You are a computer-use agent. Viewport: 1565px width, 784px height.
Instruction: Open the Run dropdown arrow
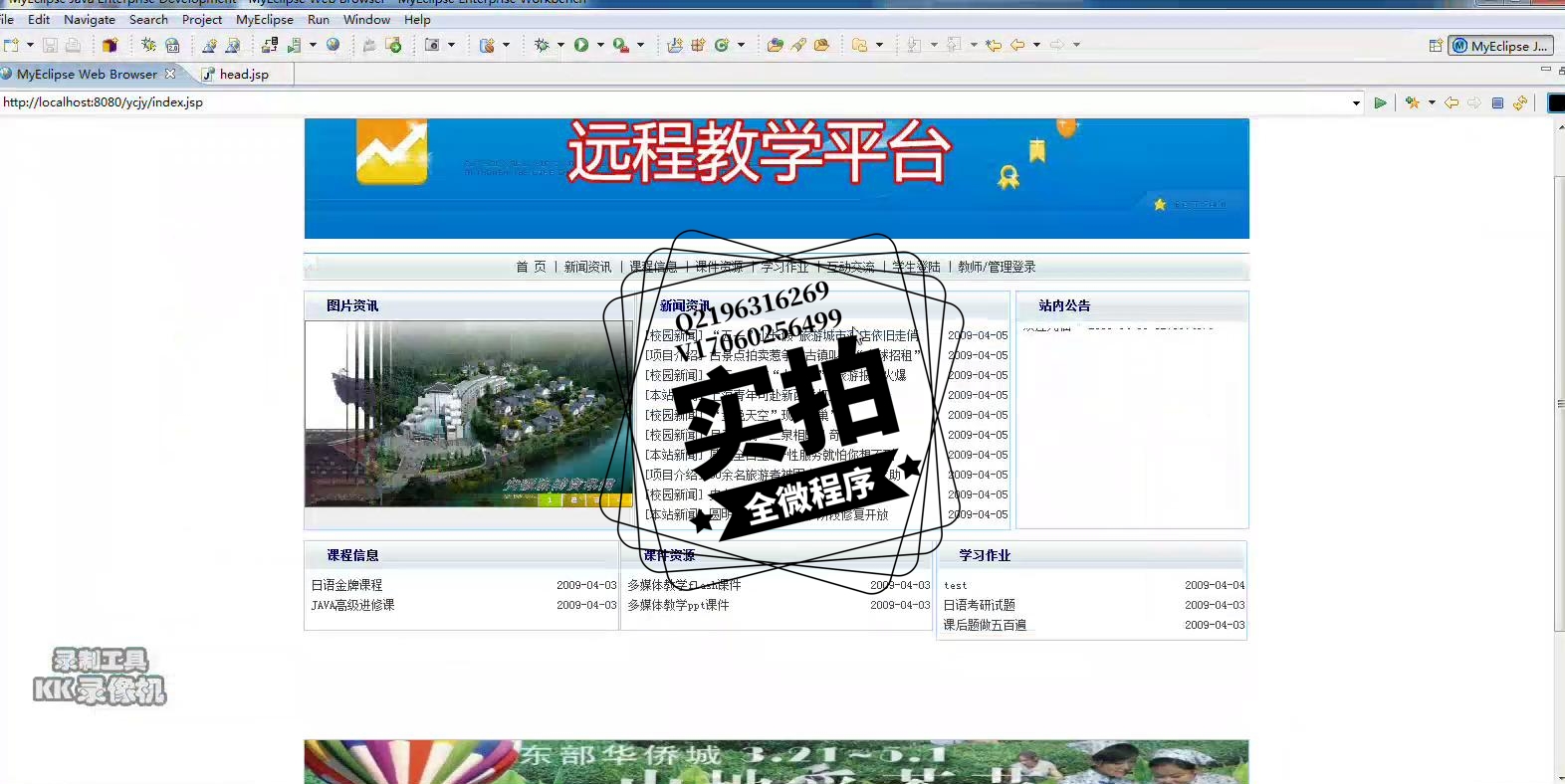(600, 45)
